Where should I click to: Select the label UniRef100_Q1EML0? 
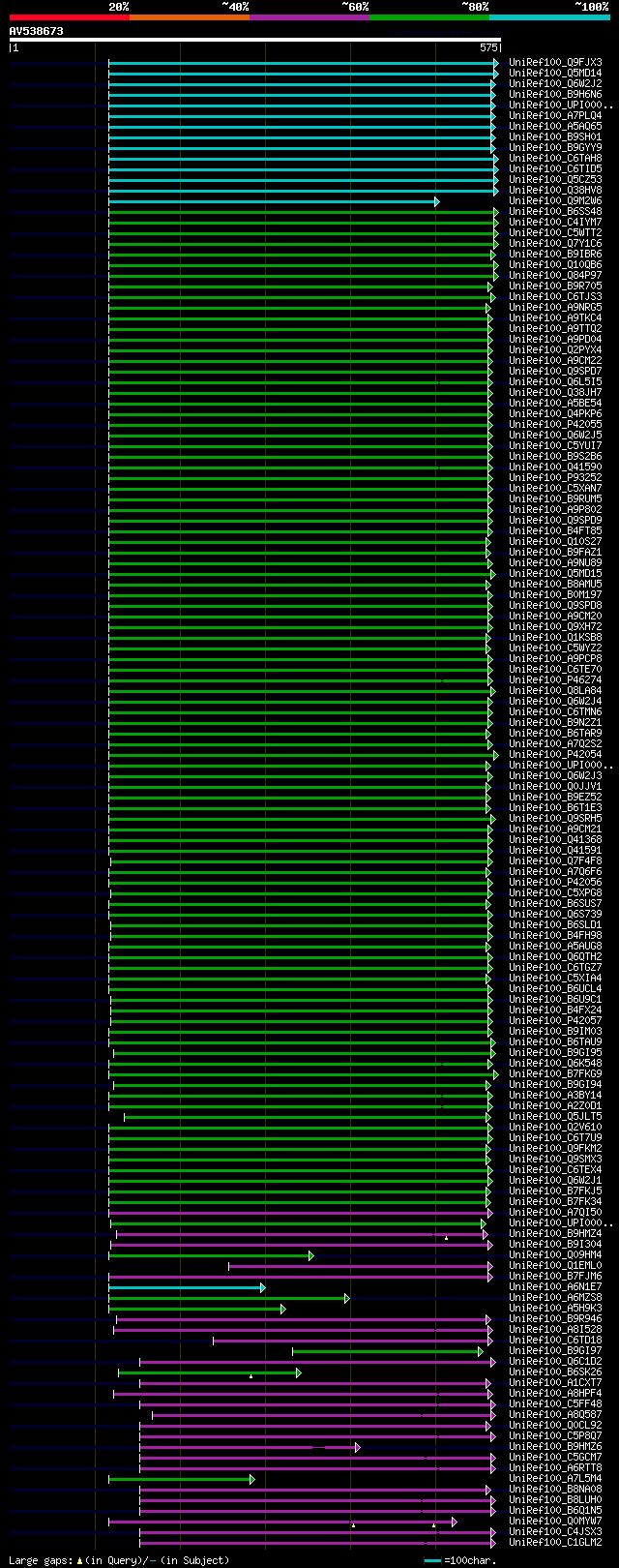[x=555, y=1266]
